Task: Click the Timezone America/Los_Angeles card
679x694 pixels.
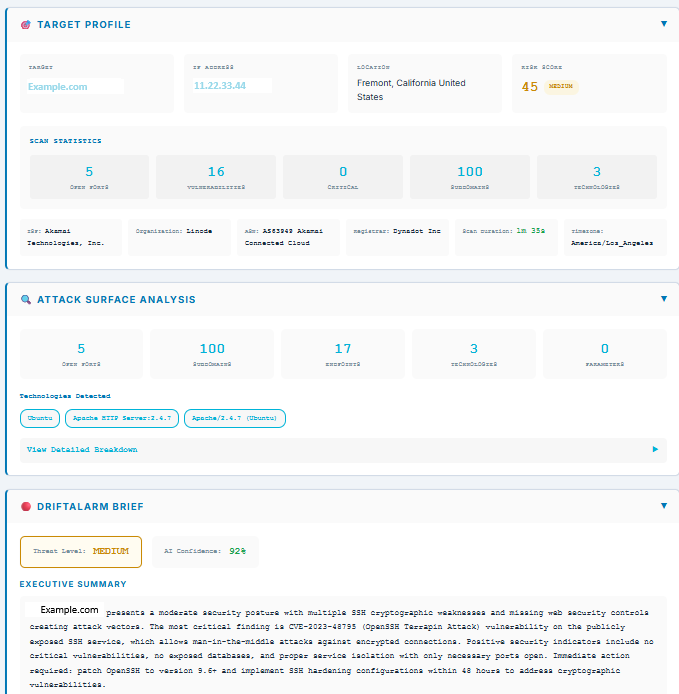Action: pos(615,237)
